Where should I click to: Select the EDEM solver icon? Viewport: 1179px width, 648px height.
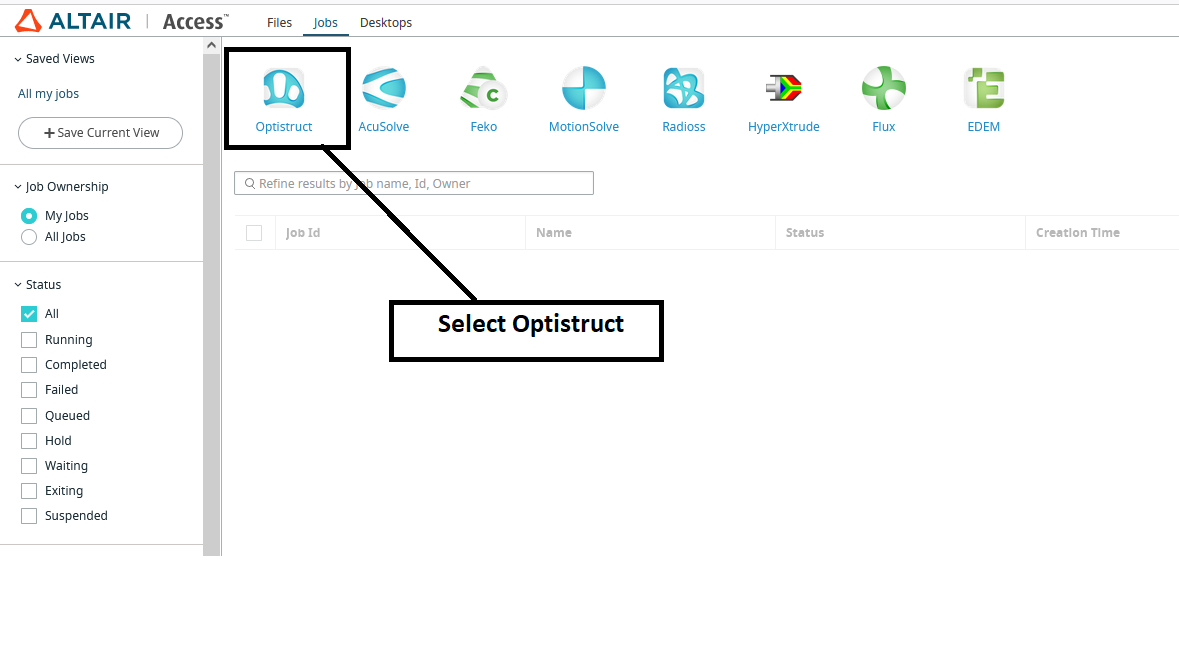984,95
